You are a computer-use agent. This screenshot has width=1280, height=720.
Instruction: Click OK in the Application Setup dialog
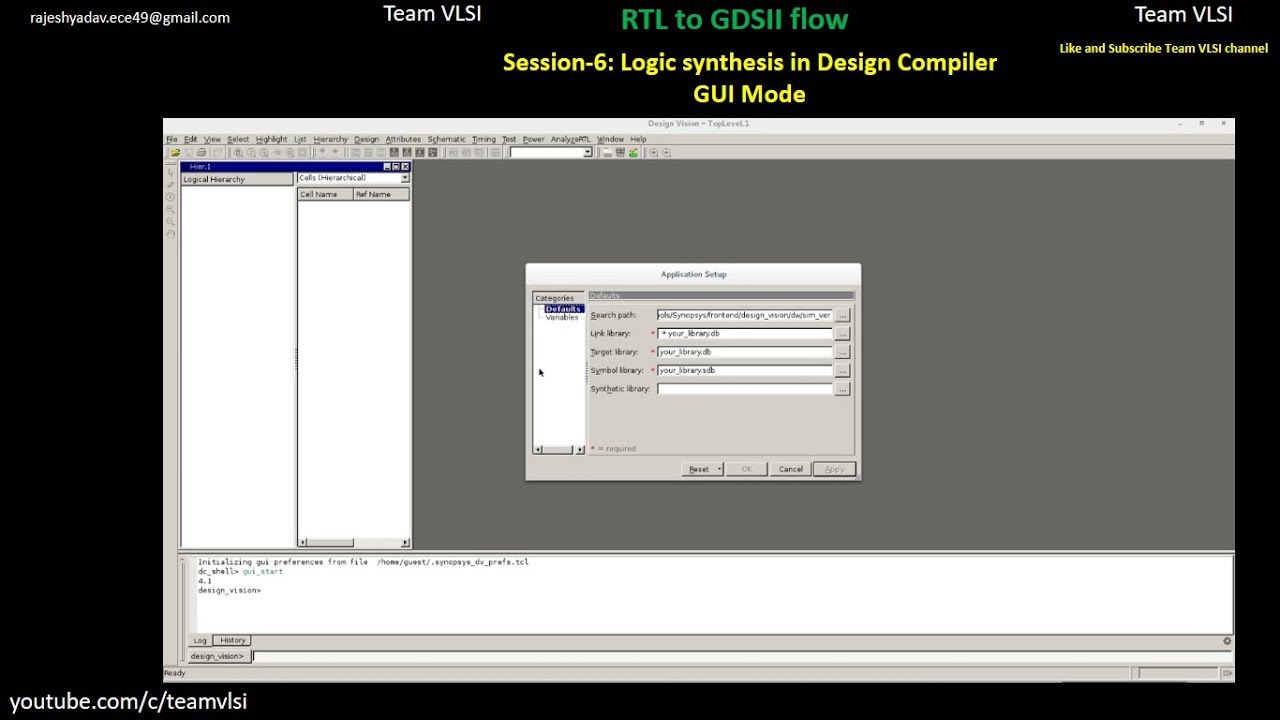(x=746, y=469)
